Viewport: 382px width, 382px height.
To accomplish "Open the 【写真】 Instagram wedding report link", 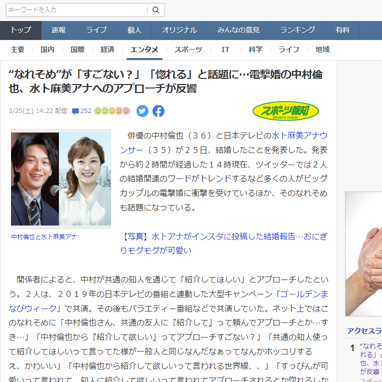I will [223, 243].
